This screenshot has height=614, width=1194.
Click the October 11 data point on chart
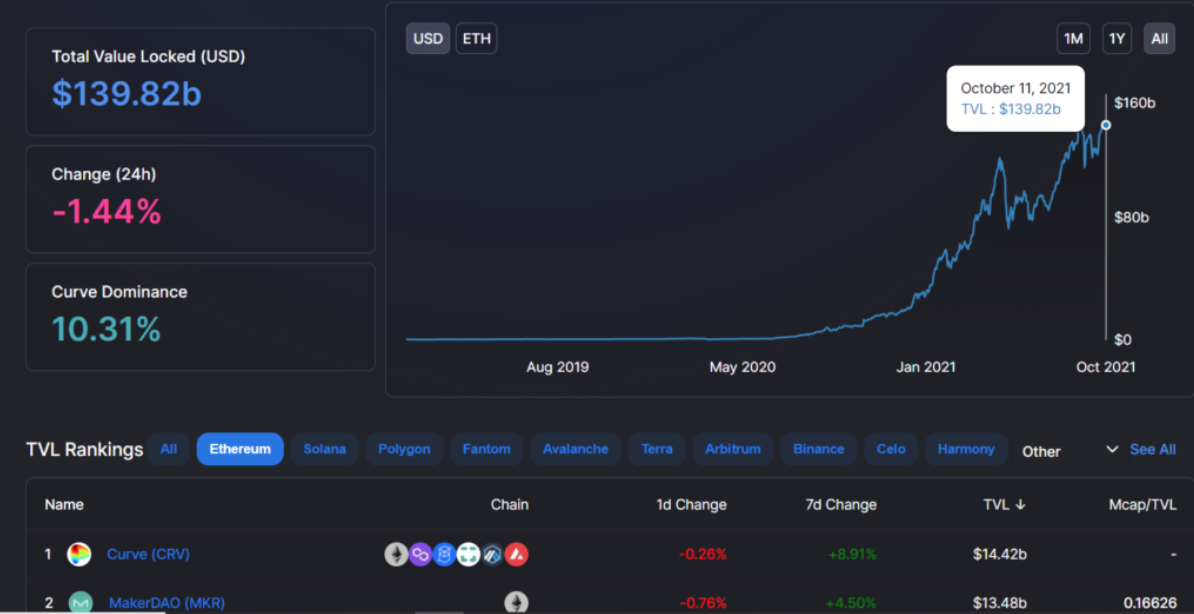(x=1106, y=125)
